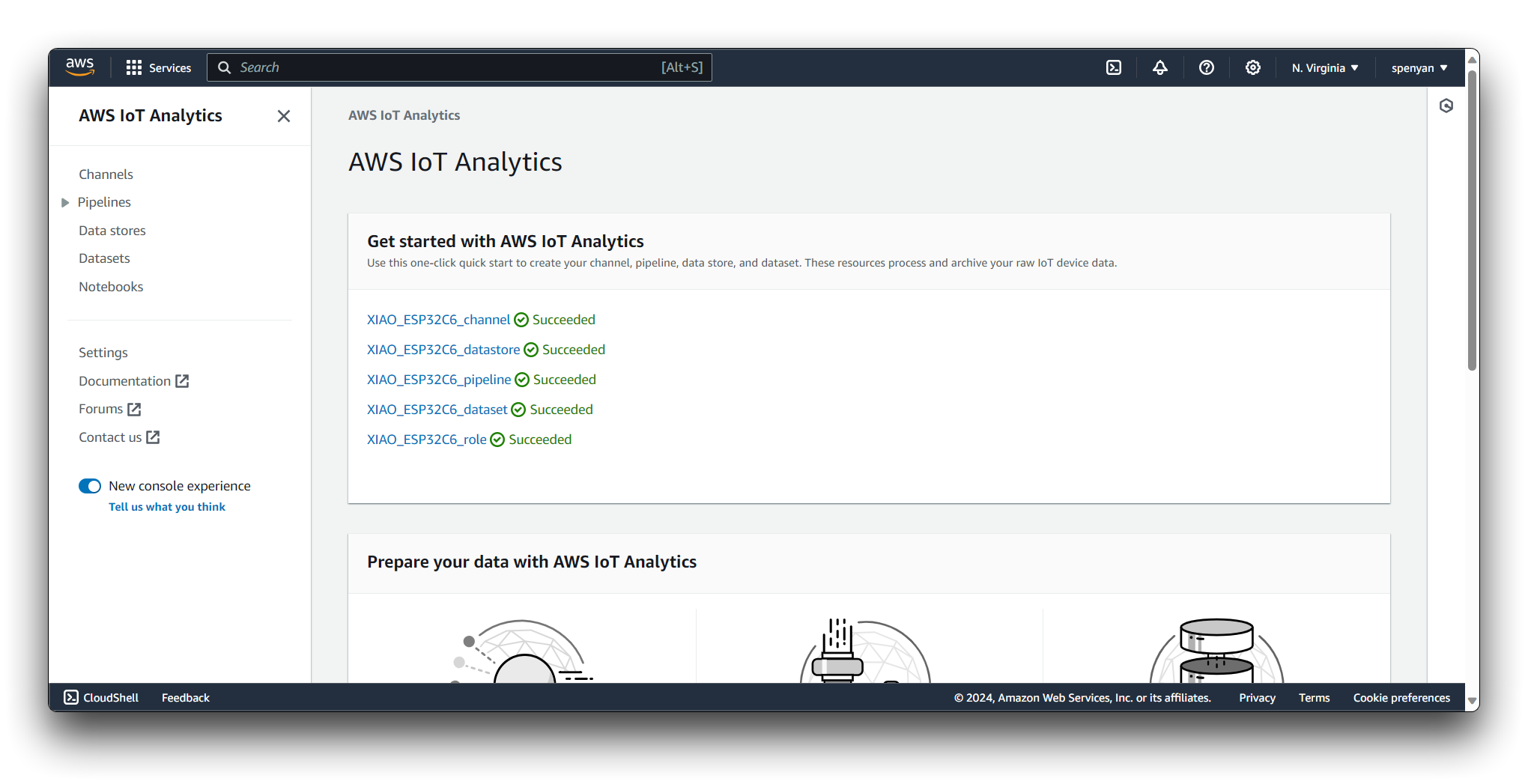
Task: Click the pipeline funnel illustration
Action: [866, 650]
